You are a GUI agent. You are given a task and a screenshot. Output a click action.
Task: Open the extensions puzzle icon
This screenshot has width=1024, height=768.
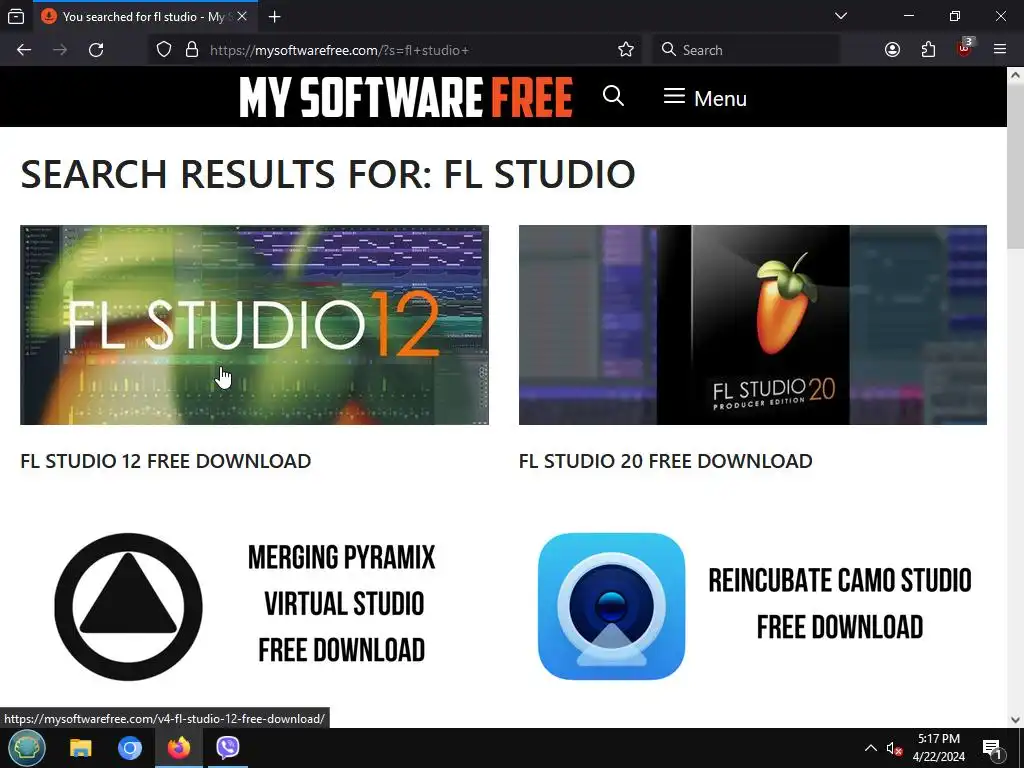[x=928, y=50]
